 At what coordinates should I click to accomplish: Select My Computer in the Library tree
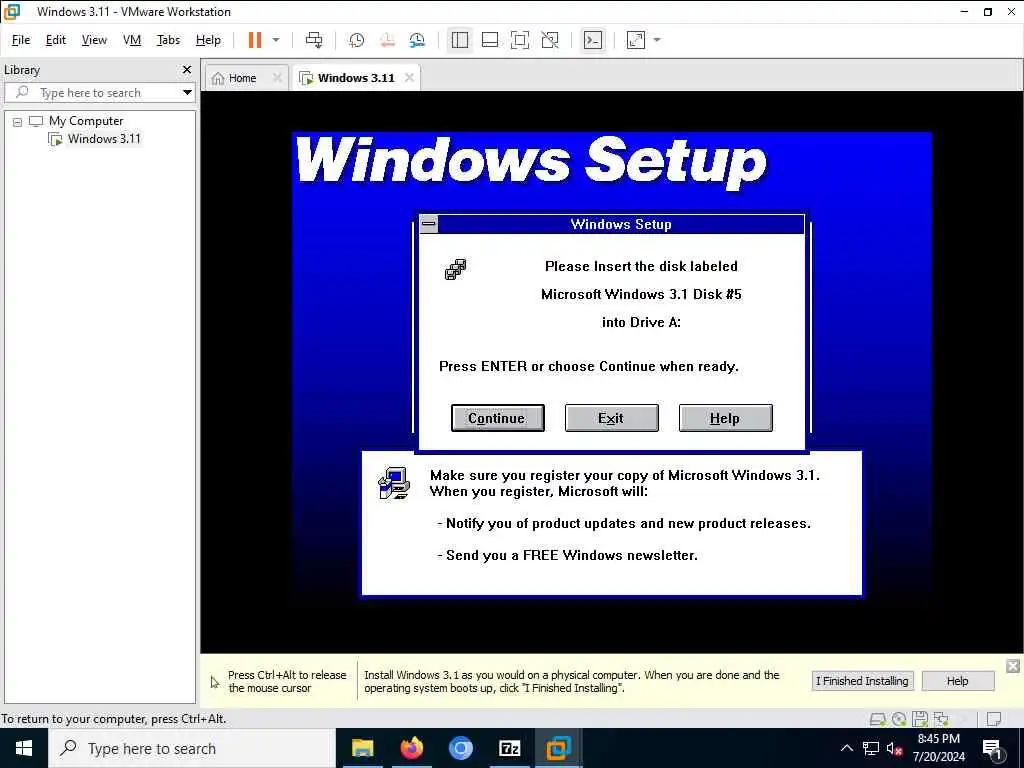coord(86,121)
